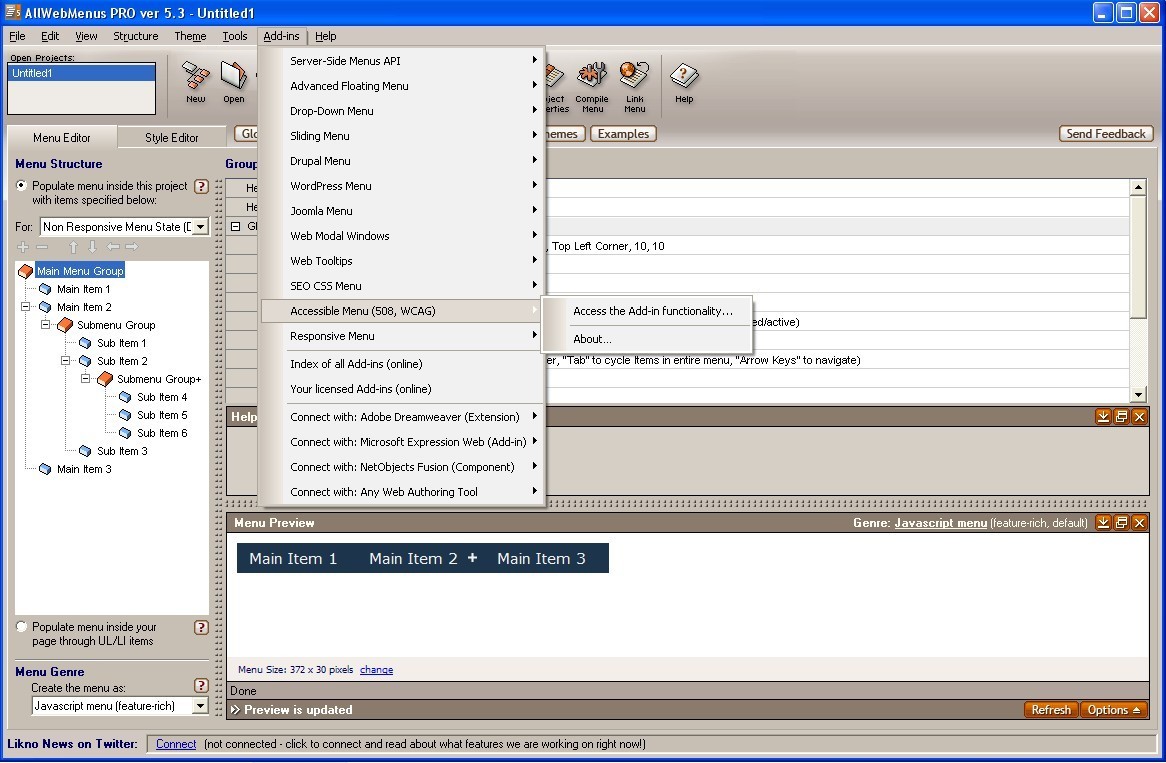This screenshot has height=763, width=1166.
Task: Collapse the Submenu Group tree node
Action: 45,324
